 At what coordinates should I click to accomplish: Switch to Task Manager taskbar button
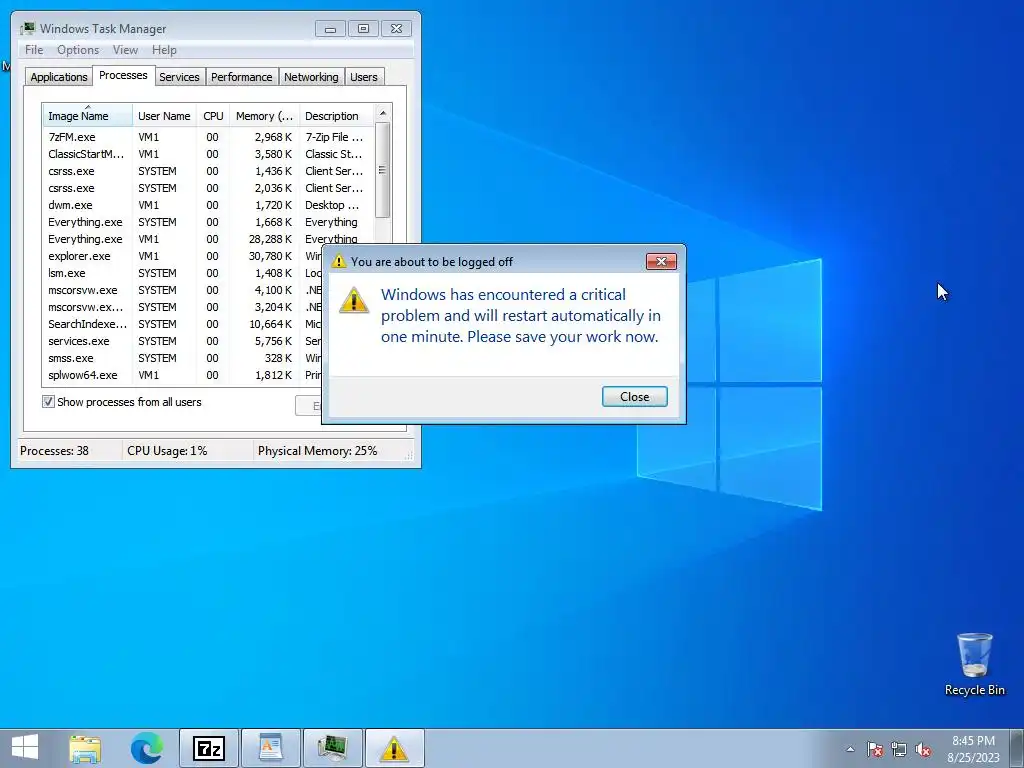coord(332,748)
